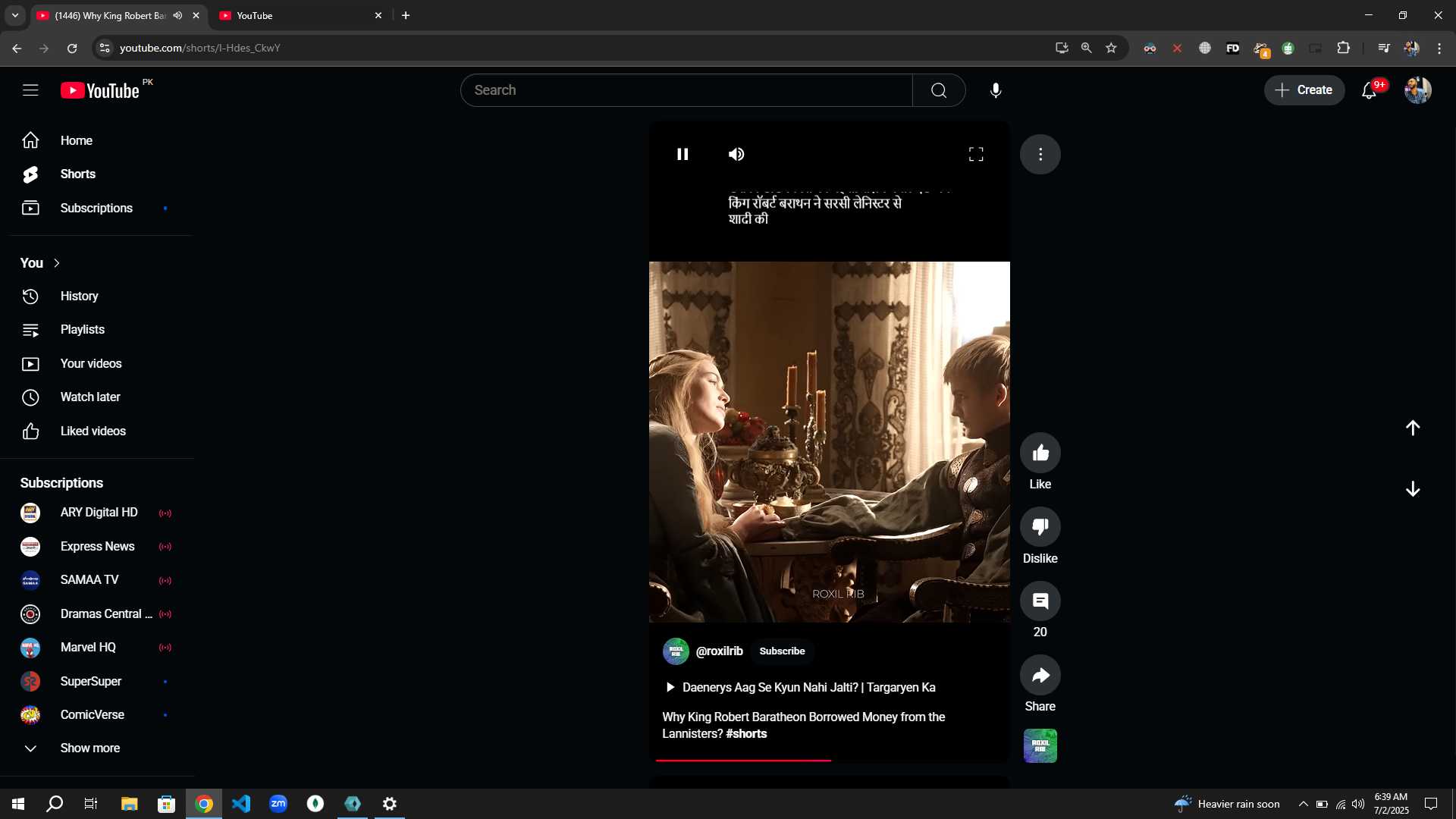Screen dimensions: 1456x819
Task: Go to previous Short with up arrow
Action: point(1413,428)
